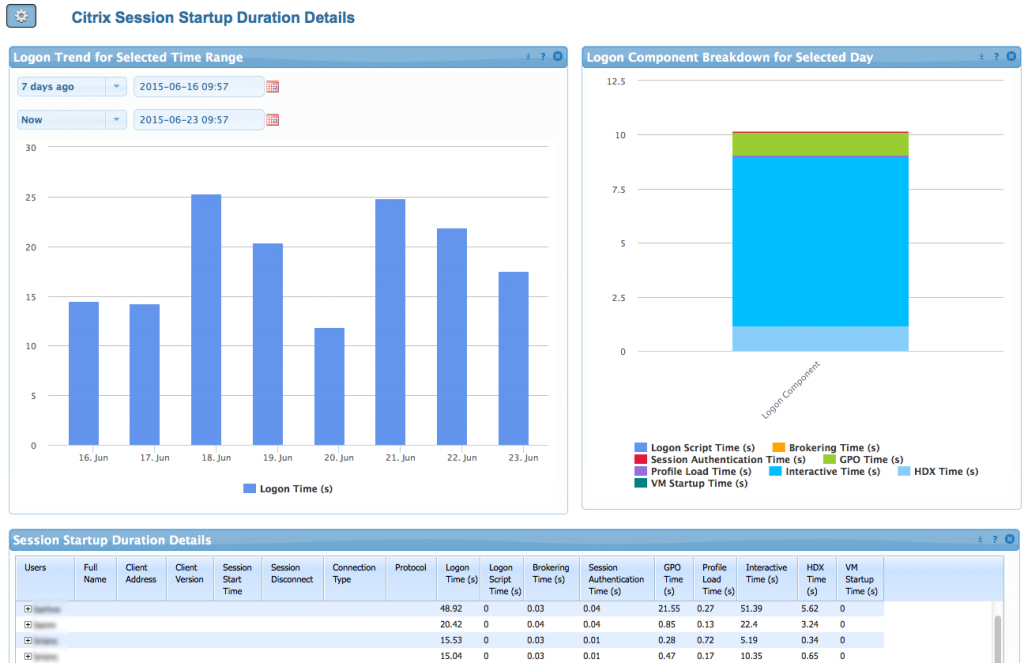Toggle Logon Script Time (s) legend entry
This screenshot has width=1024, height=663.
695,447
